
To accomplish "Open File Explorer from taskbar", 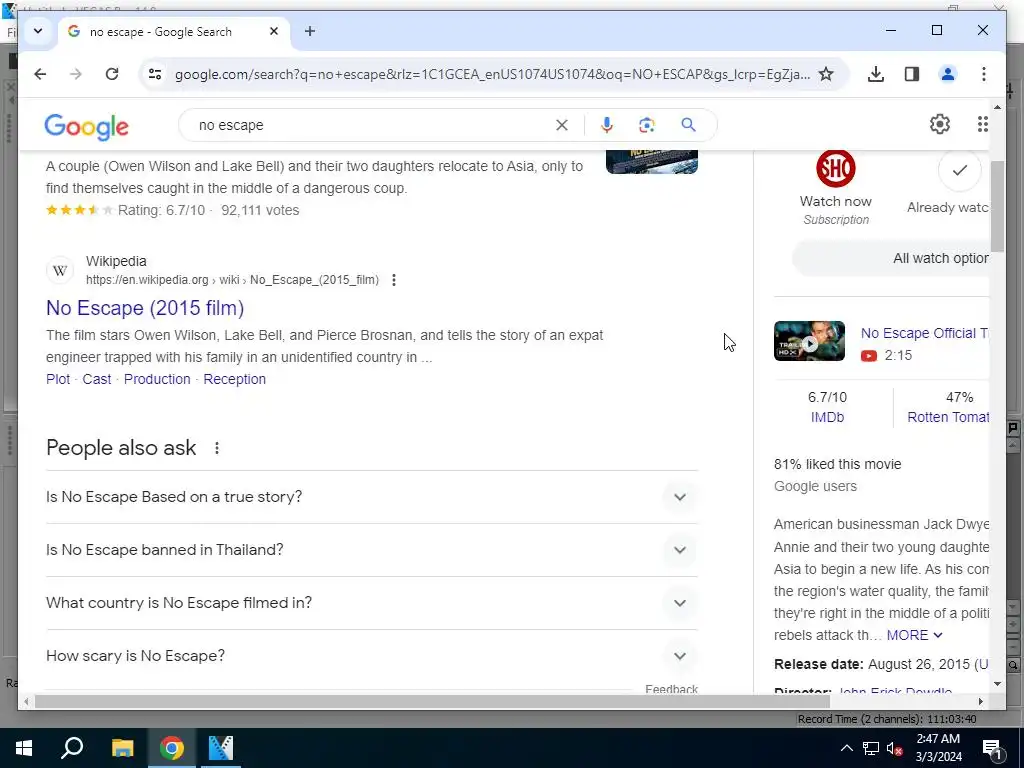I will [122, 748].
